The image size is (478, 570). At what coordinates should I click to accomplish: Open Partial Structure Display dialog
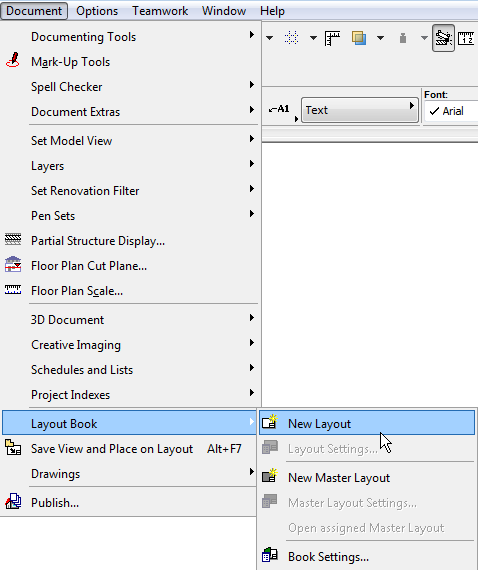click(x=130, y=241)
